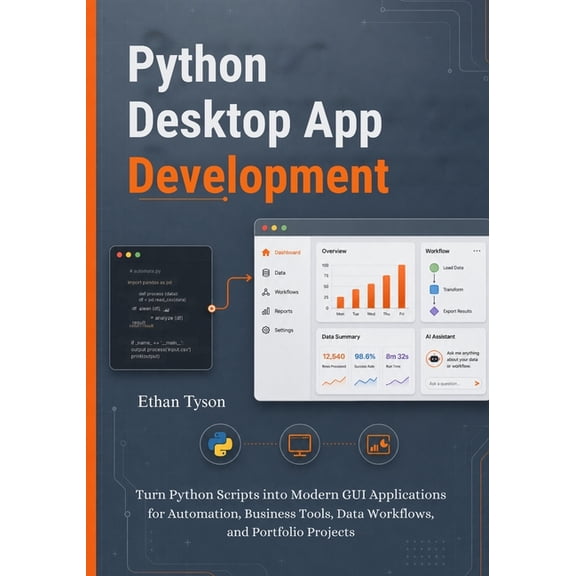This screenshot has height=576, width=576.
Task: Click the Thu bar in Overview chart
Action: pos(386,292)
